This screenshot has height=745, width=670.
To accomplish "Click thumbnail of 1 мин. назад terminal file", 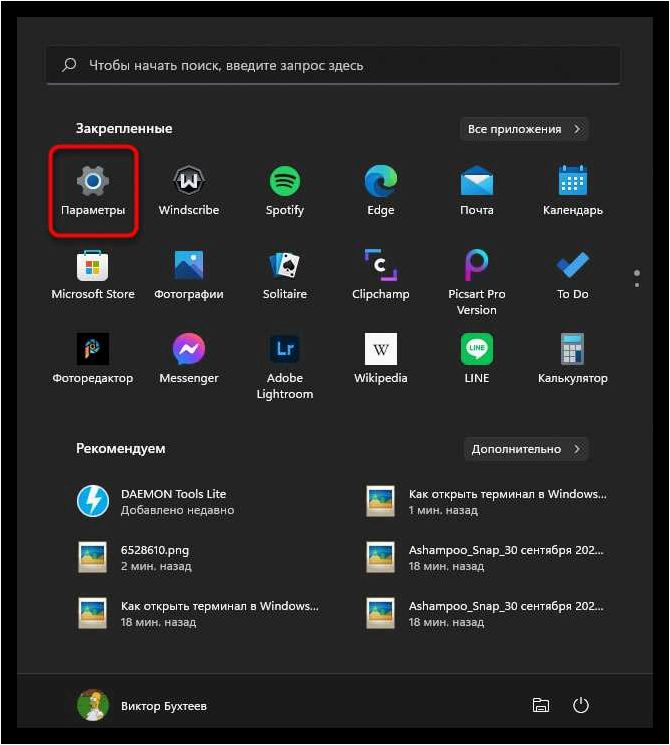I will [380, 501].
